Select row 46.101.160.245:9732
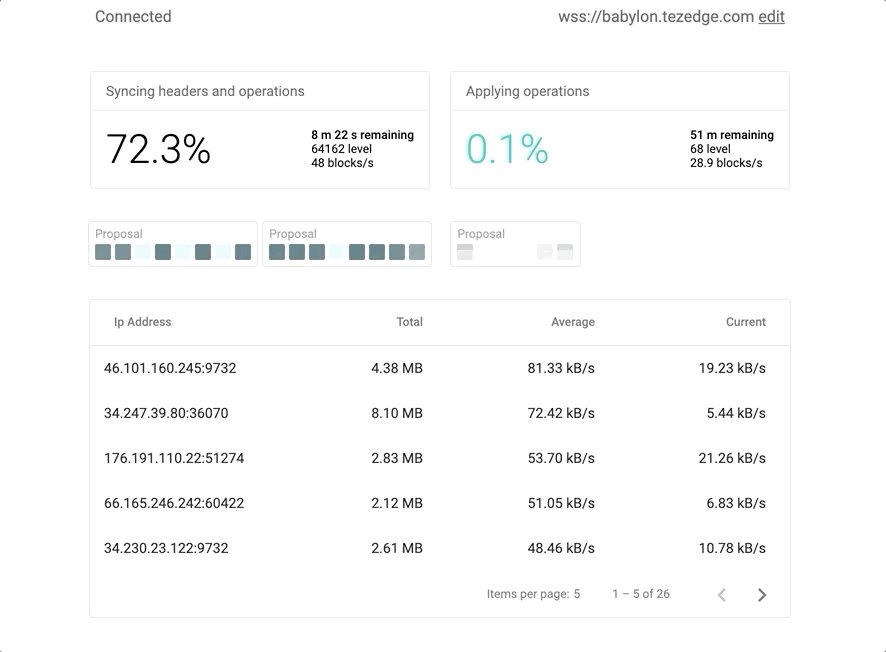The width and height of the screenshot is (886, 652). click(440, 368)
